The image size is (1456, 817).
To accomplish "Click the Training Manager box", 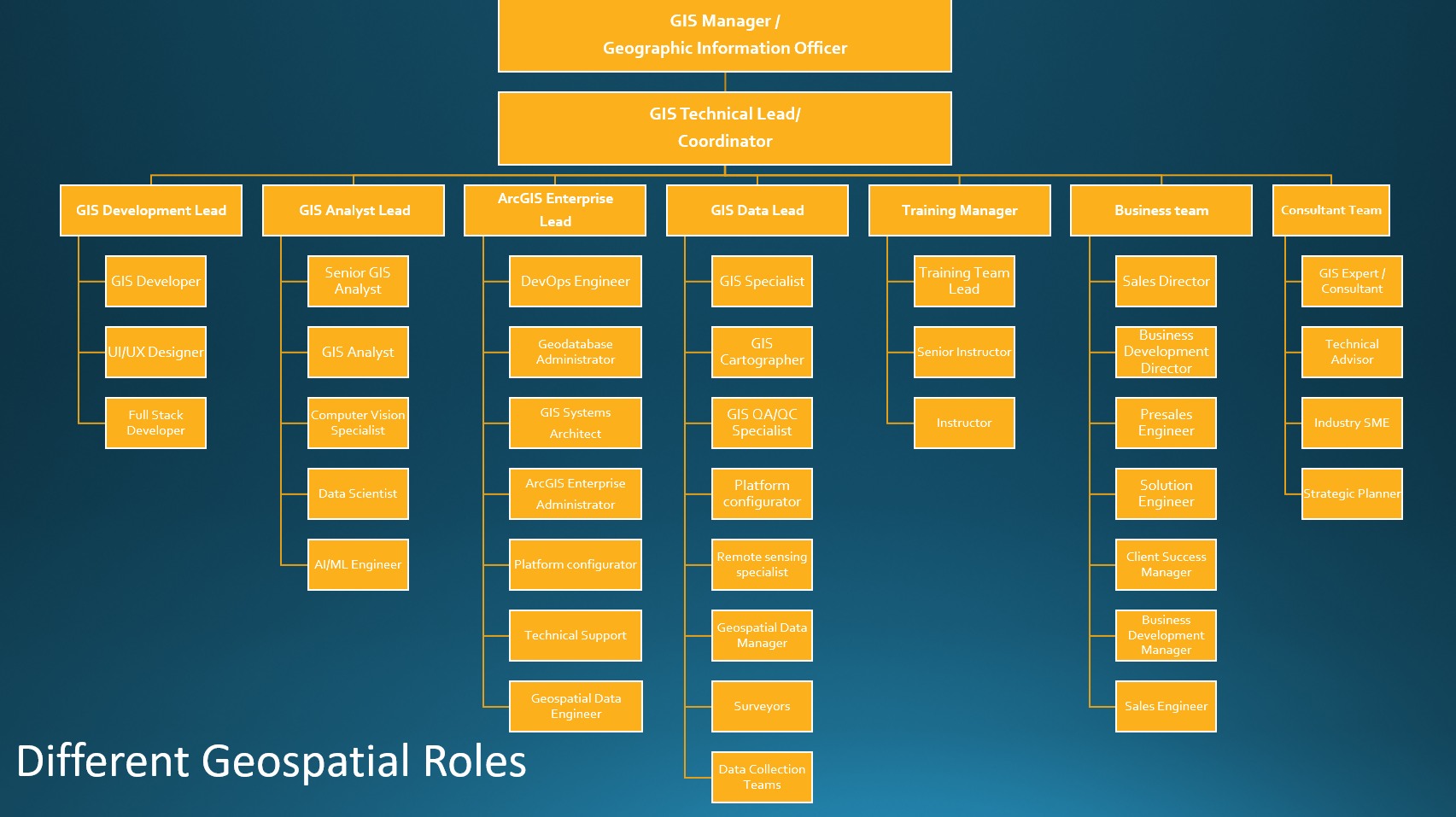I will point(960,210).
